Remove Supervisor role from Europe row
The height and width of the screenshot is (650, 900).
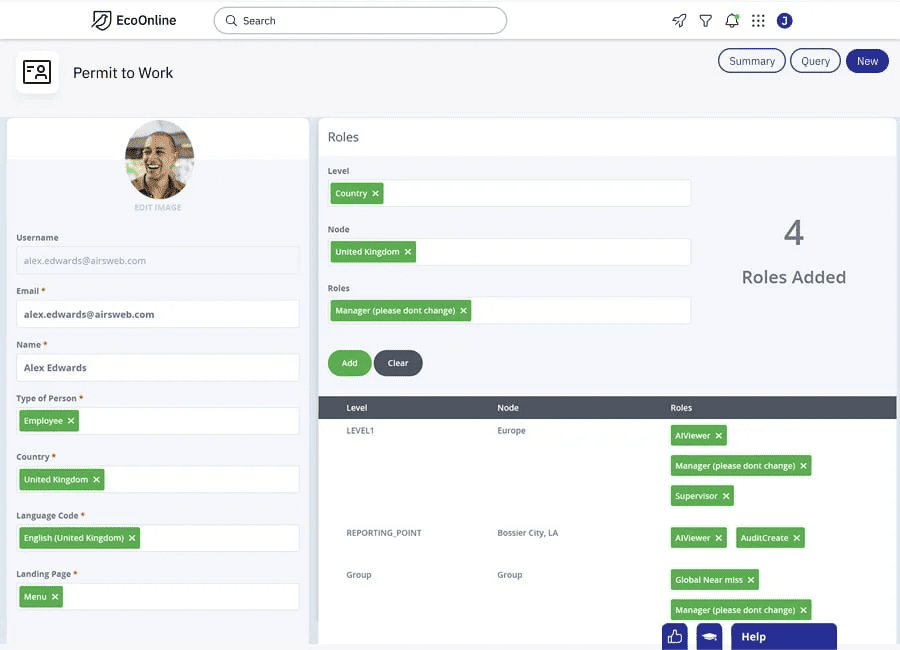point(726,496)
